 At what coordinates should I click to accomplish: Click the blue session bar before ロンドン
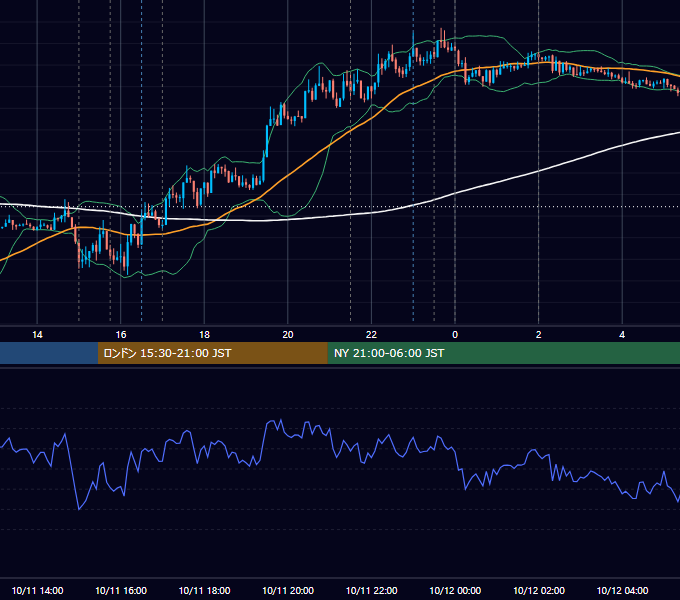pos(49,353)
